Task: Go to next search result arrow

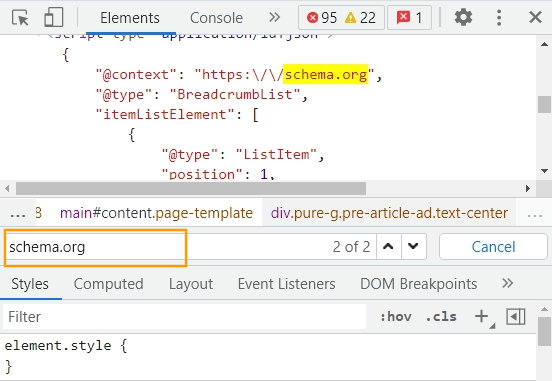Action: (413, 246)
